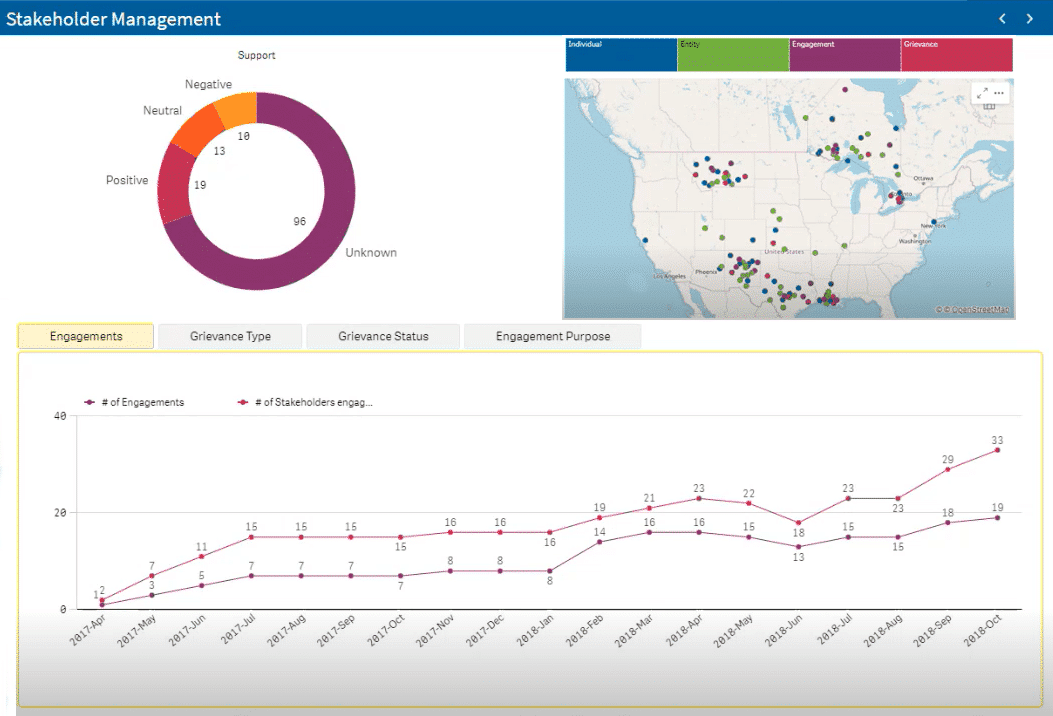The width and height of the screenshot is (1053, 716).
Task: Open the Grievance Status tab
Action: tap(383, 336)
